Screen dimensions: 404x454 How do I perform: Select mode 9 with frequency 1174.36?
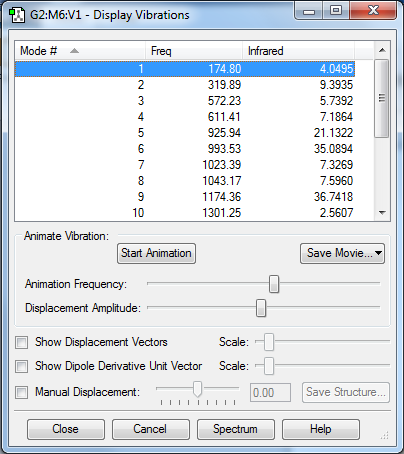point(185,197)
